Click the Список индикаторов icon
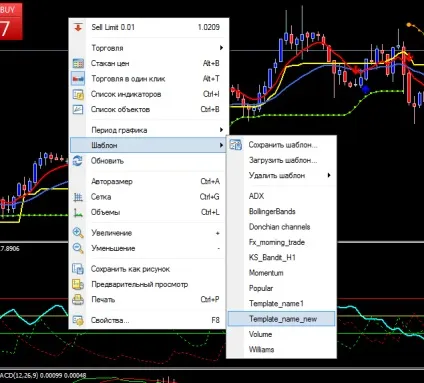 tap(78, 94)
